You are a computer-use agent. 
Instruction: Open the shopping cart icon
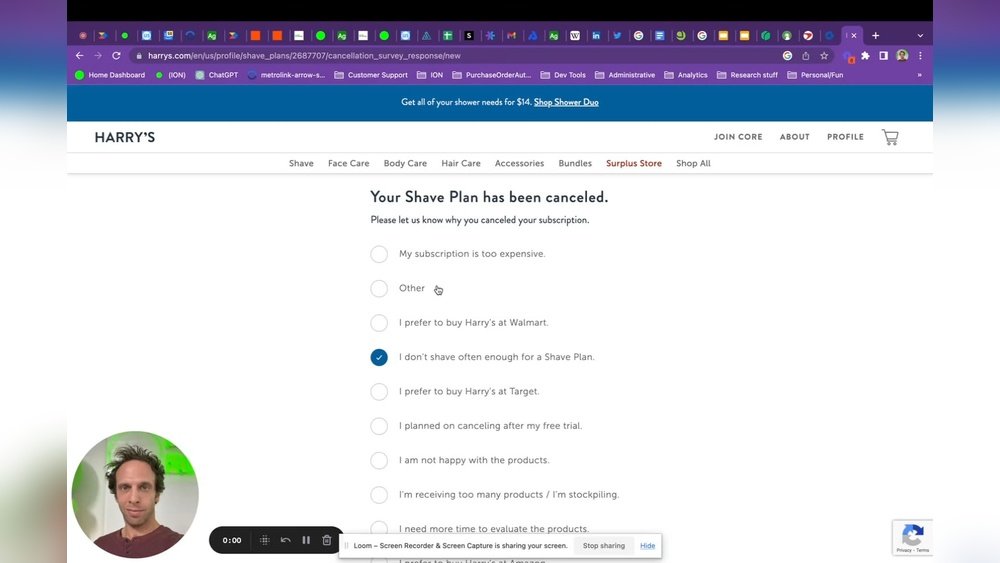pyautogui.click(x=890, y=137)
